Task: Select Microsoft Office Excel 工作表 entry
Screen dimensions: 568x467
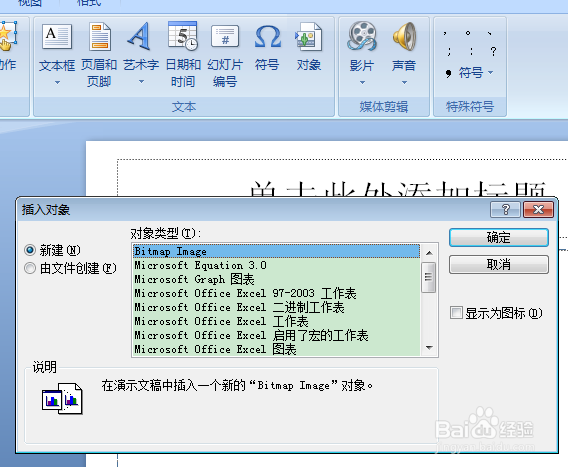Action: click(x=276, y=321)
